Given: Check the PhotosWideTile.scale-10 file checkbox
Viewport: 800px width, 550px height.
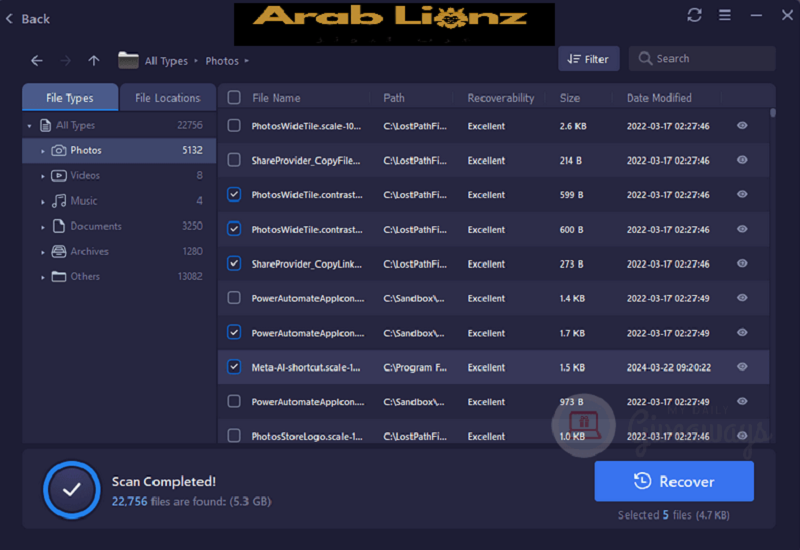Looking at the screenshot, I should 234,126.
